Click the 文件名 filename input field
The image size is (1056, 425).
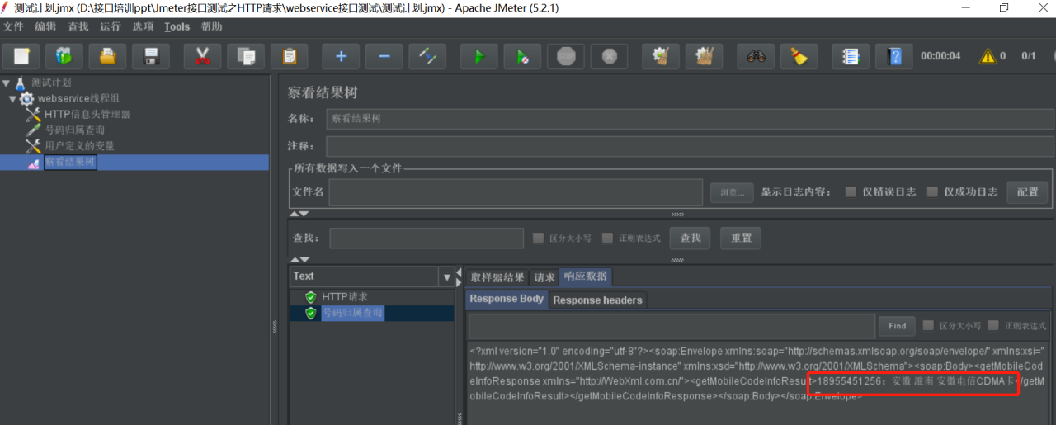coord(516,192)
